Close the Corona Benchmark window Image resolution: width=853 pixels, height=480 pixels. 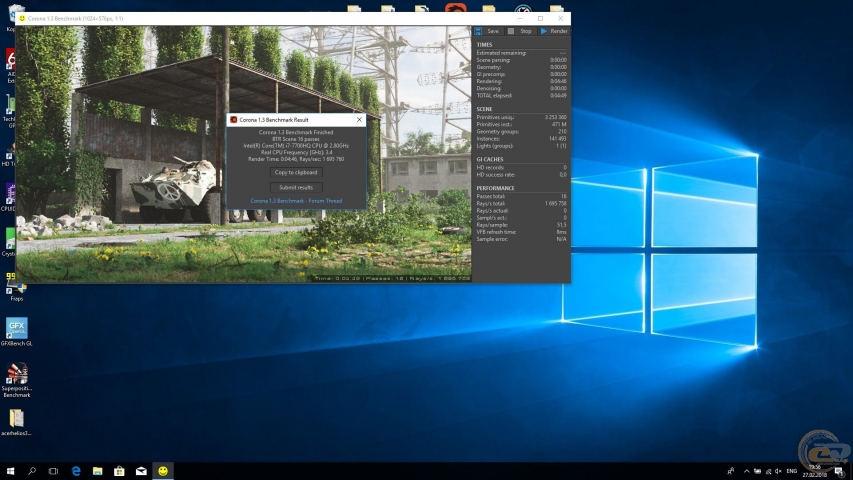click(560, 19)
